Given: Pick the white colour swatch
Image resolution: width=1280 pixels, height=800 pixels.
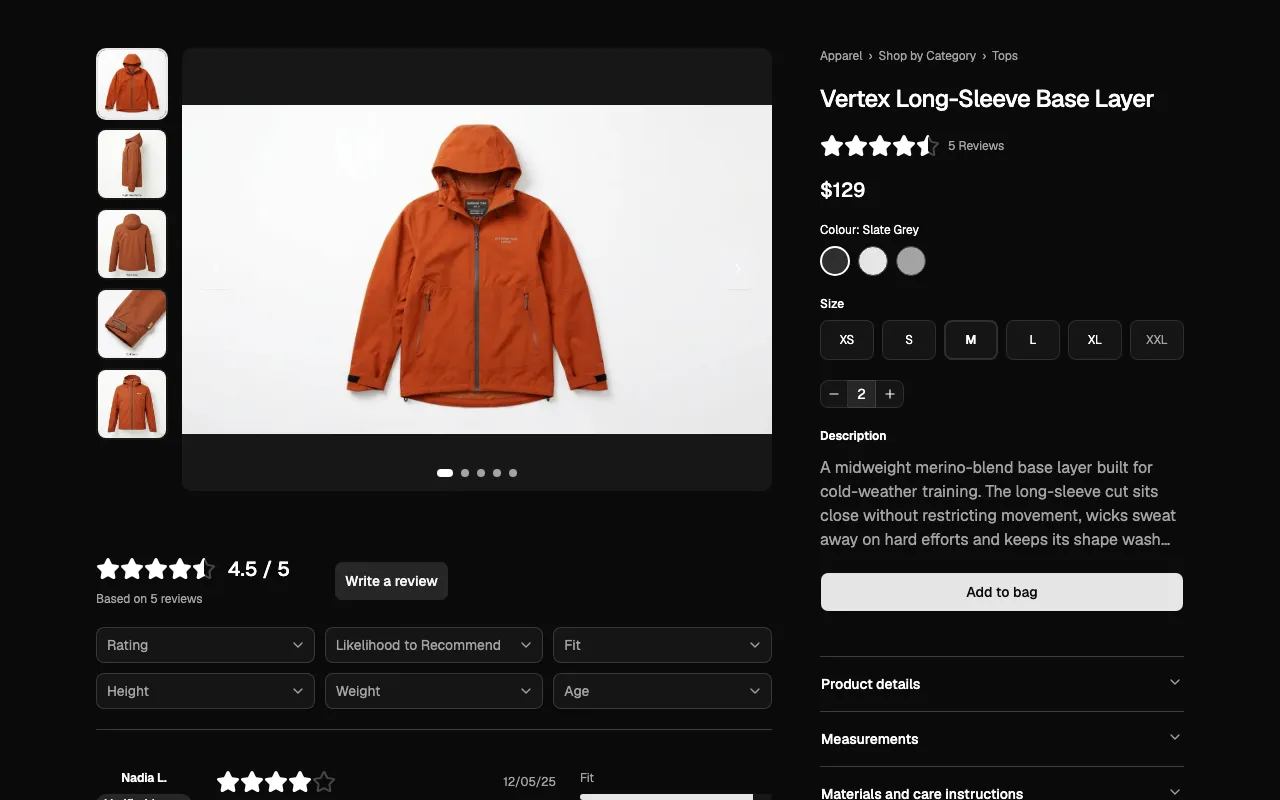Looking at the screenshot, I should click(873, 261).
